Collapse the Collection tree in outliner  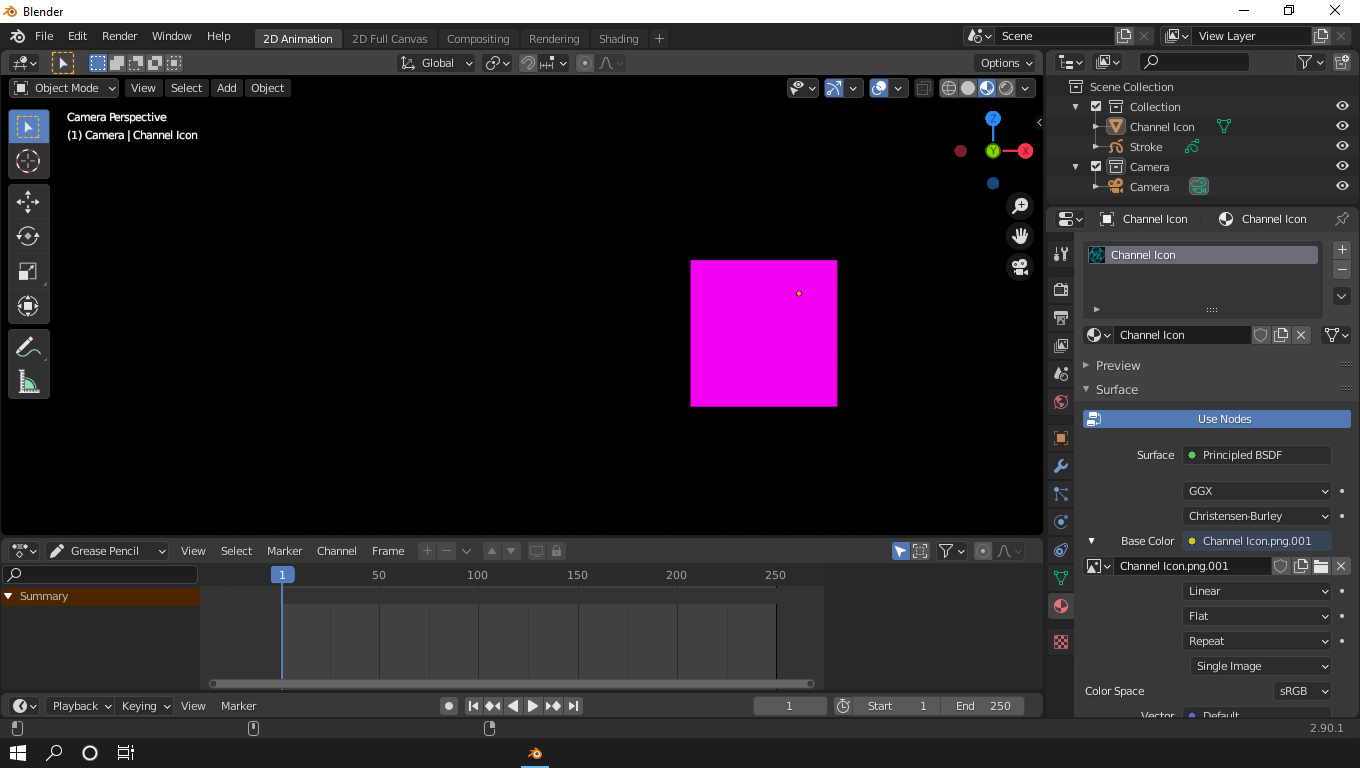pos(1076,107)
